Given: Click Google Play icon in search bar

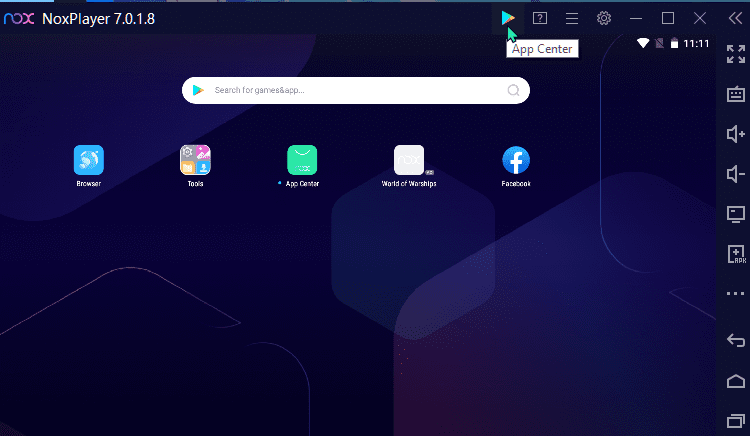Looking at the screenshot, I should [x=198, y=90].
